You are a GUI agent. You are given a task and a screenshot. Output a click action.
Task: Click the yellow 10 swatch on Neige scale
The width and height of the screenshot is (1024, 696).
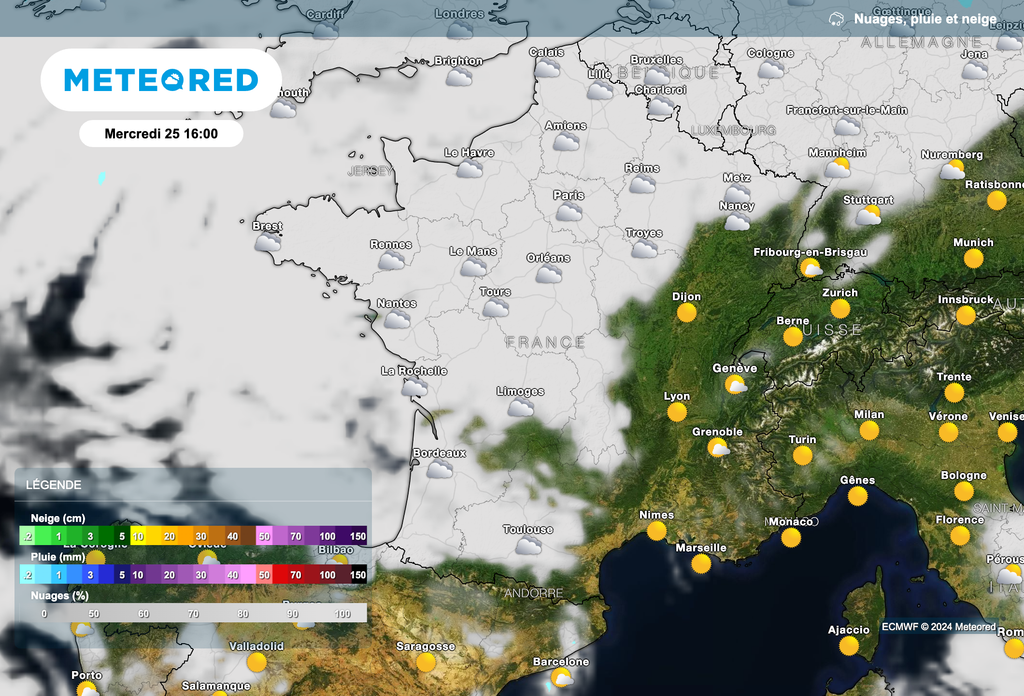pyautogui.click(x=138, y=536)
